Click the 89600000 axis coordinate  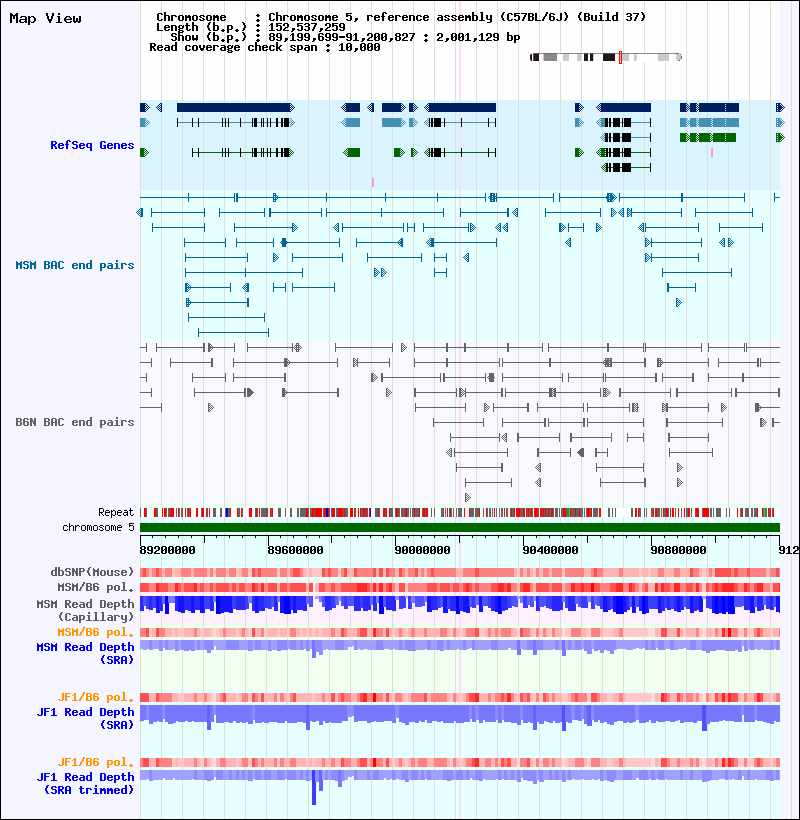pyautogui.click(x=295, y=550)
